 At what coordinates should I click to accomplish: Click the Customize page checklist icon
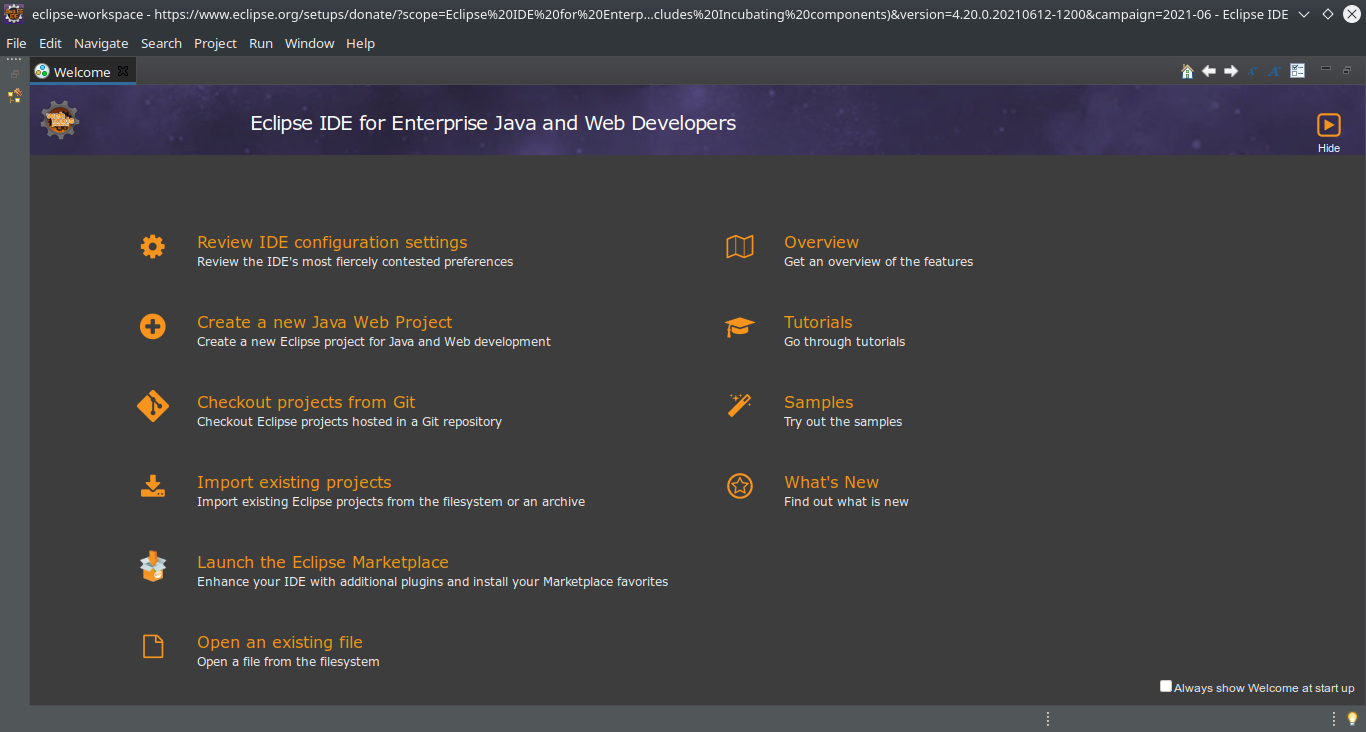(1298, 71)
